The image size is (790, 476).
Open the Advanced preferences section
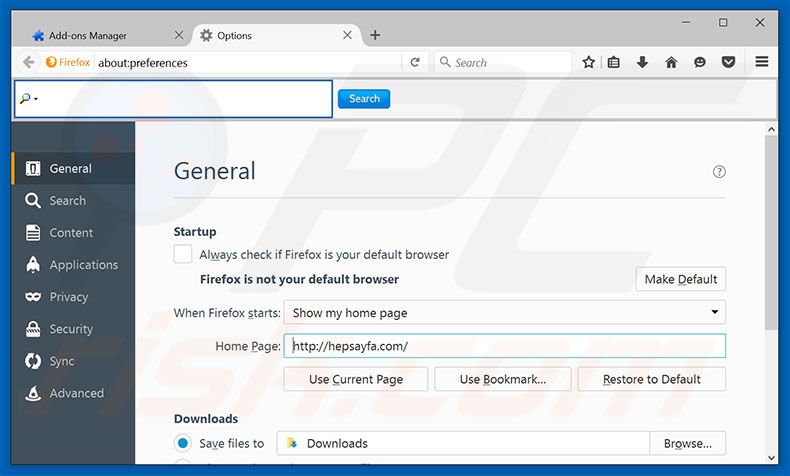tap(73, 393)
